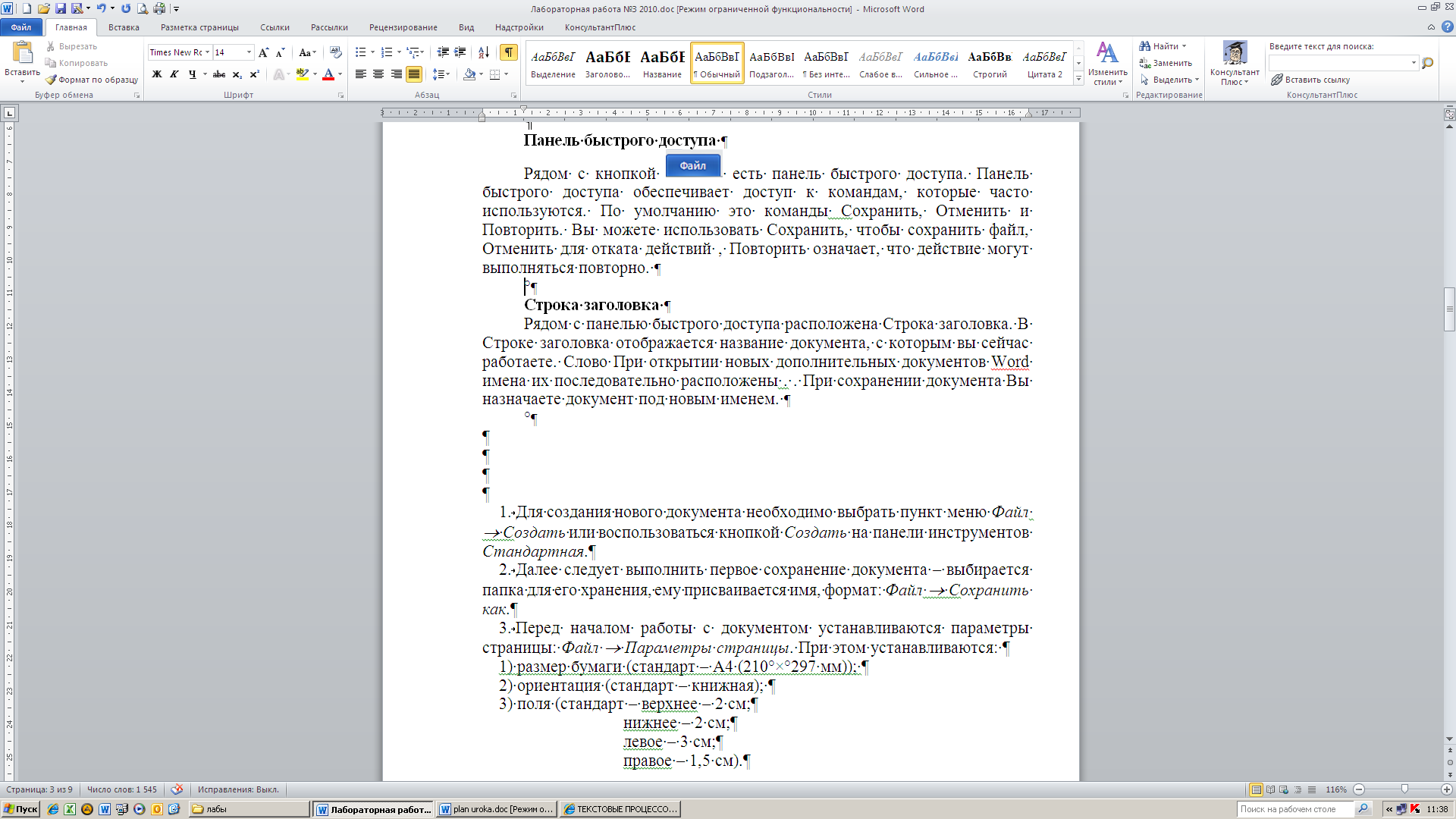Click the Заменить button

tap(1166, 63)
